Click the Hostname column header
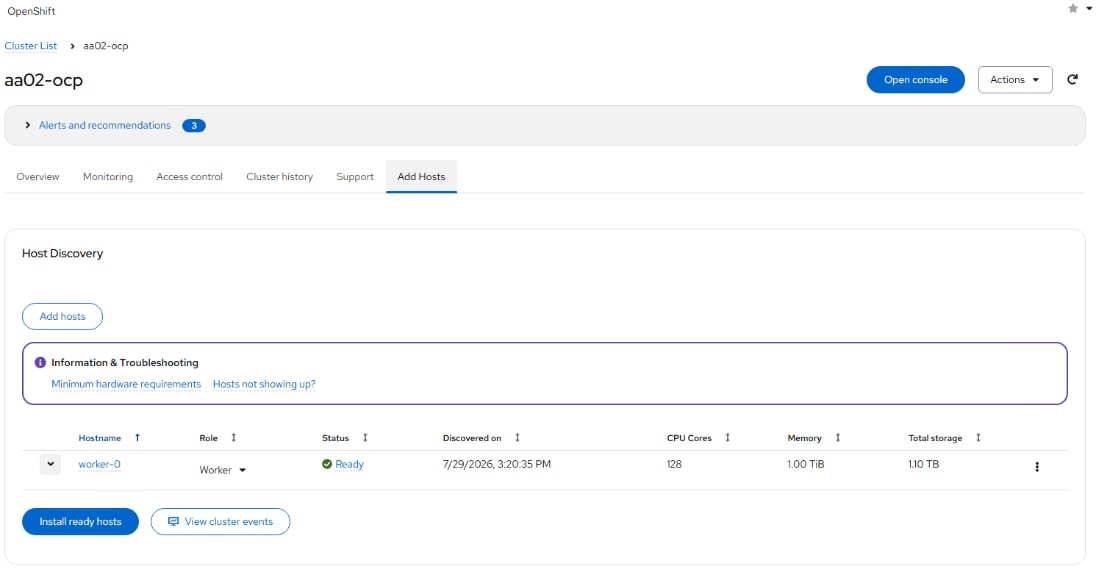The height and width of the screenshot is (572, 1096). click(100, 438)
